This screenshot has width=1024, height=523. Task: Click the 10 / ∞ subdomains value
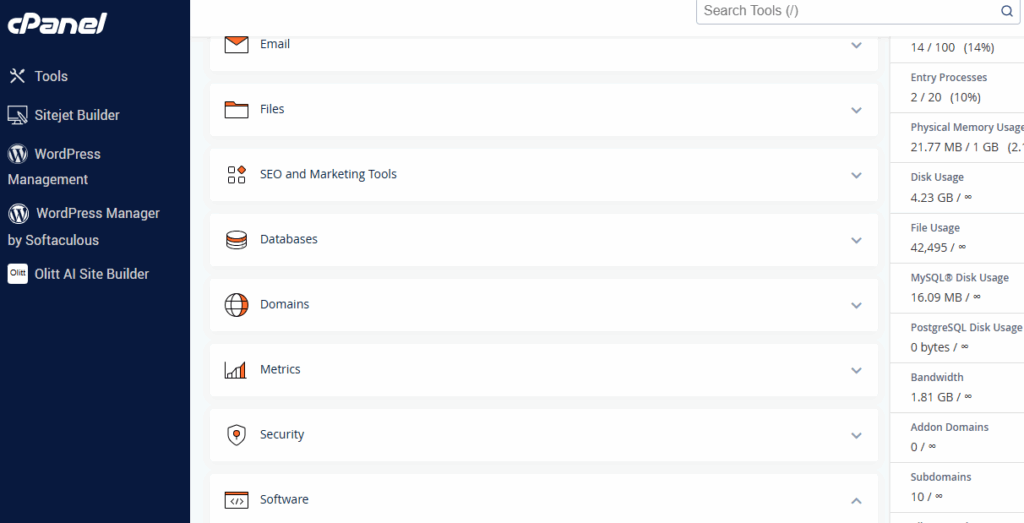click(927, 497)
